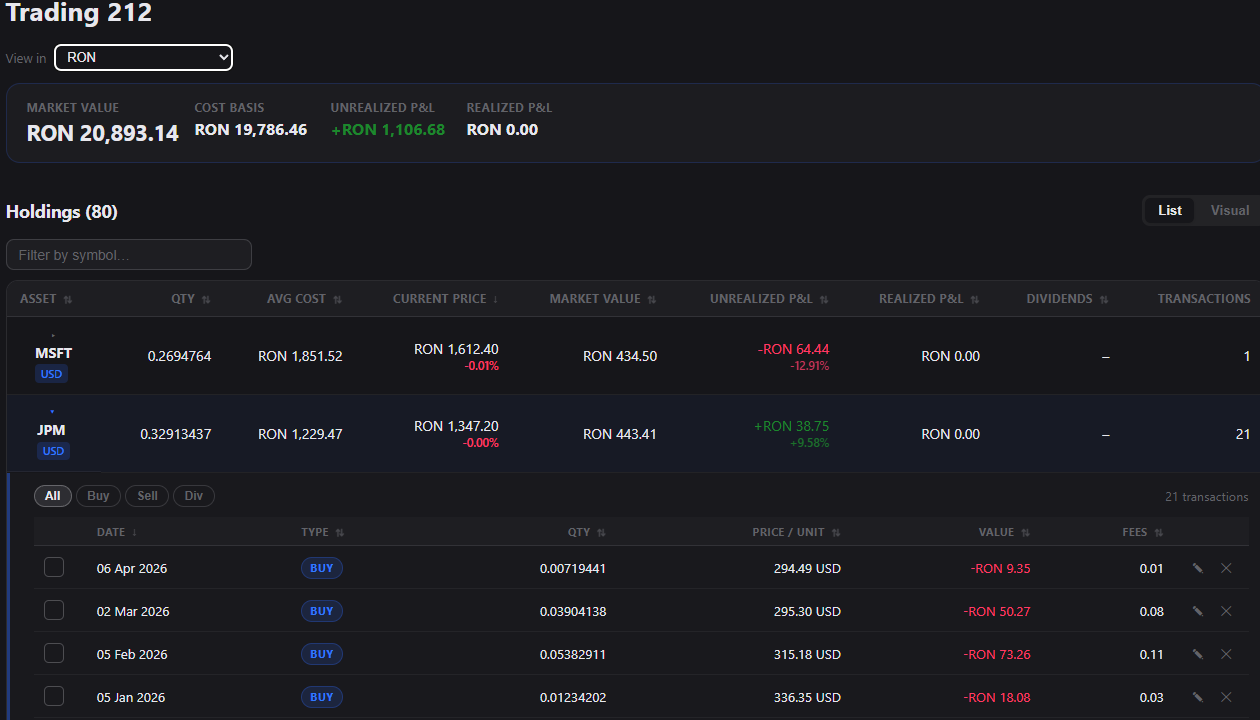Switch holdings to Visual view
1260x720 pixels.
point(1230,210)
